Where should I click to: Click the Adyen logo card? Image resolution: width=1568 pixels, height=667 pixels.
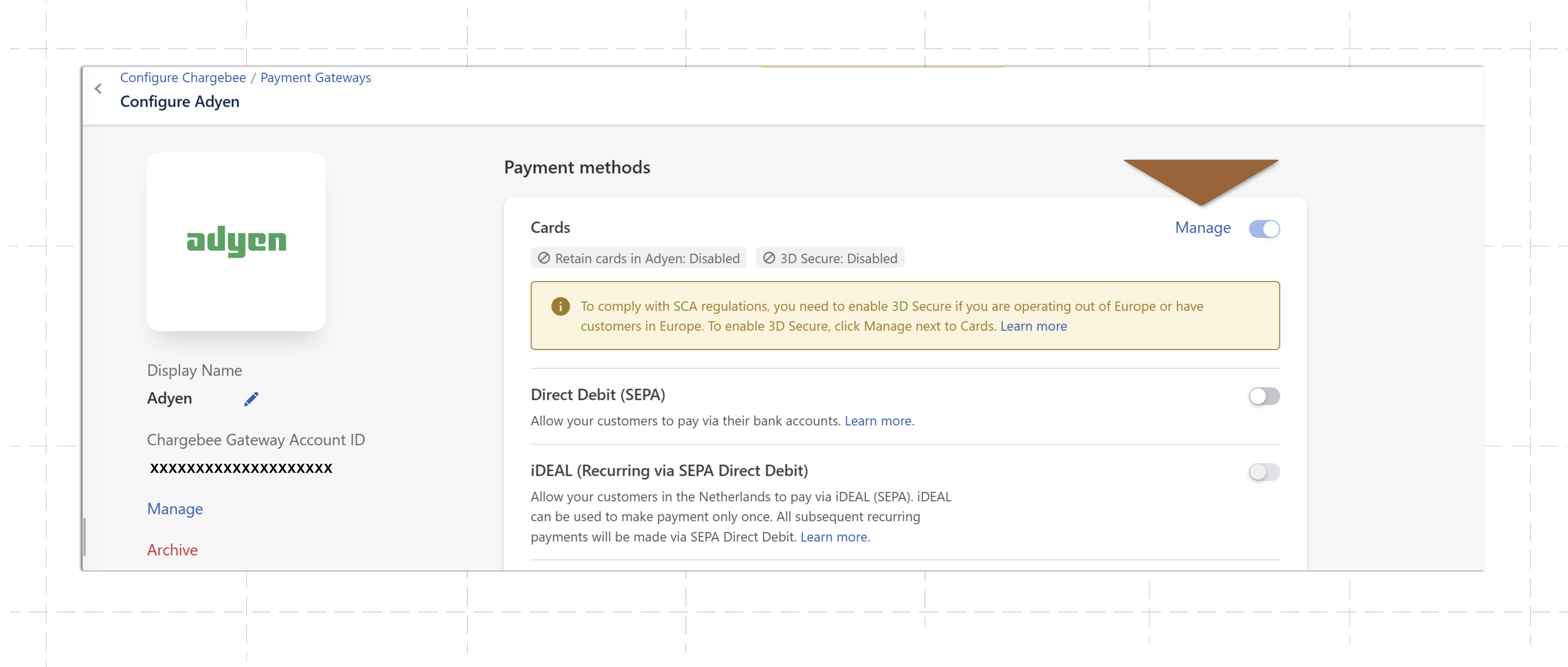(236, 242)
